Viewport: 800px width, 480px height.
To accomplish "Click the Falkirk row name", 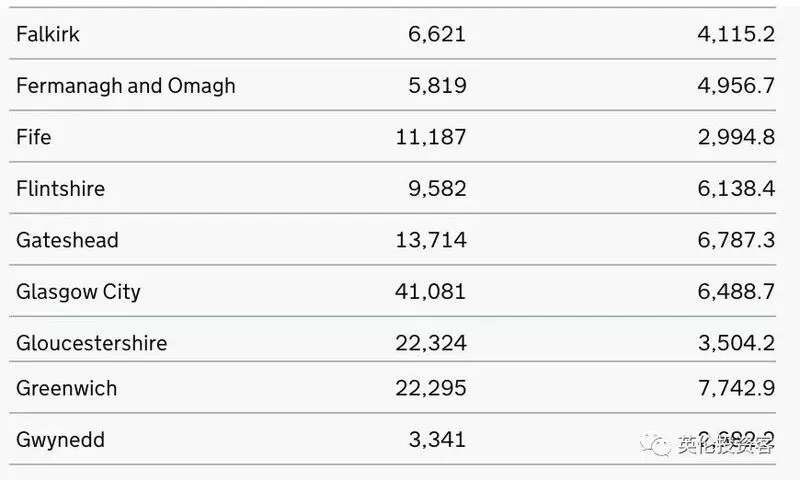I will 48,34.
